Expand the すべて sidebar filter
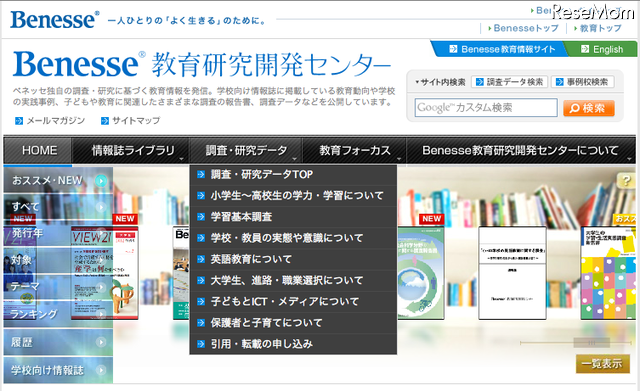The image size is (640, 391). (x=58, y=207)
